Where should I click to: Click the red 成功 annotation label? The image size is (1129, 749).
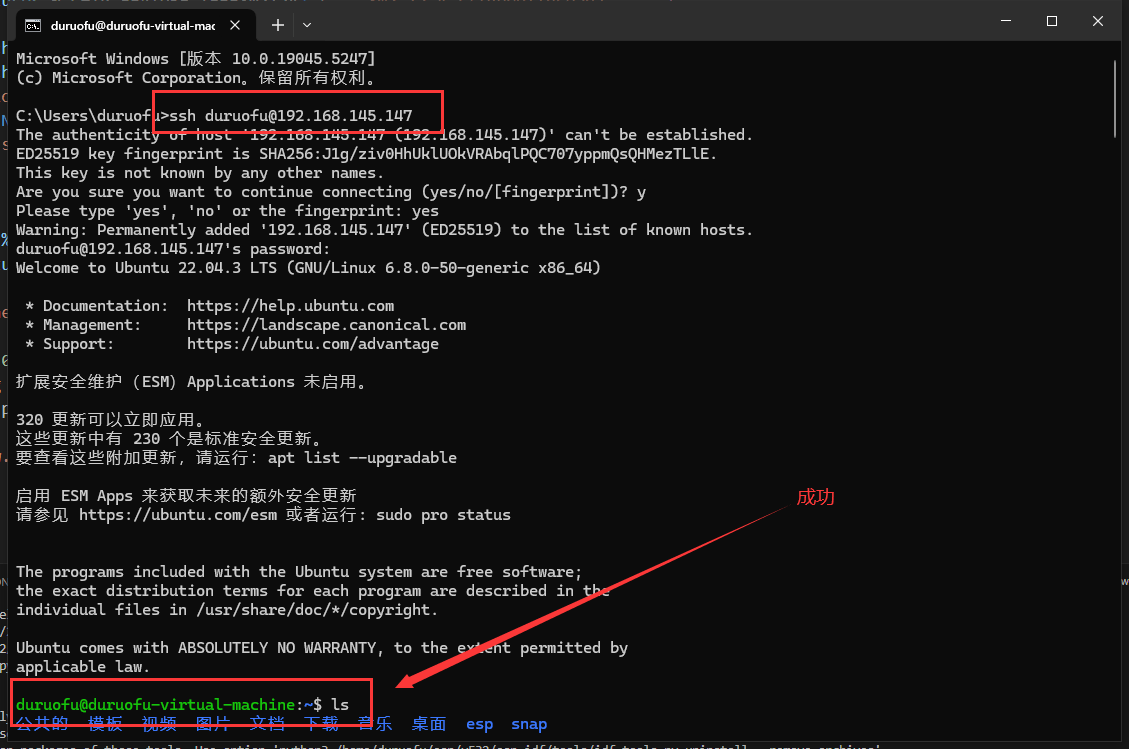(815, 497)
